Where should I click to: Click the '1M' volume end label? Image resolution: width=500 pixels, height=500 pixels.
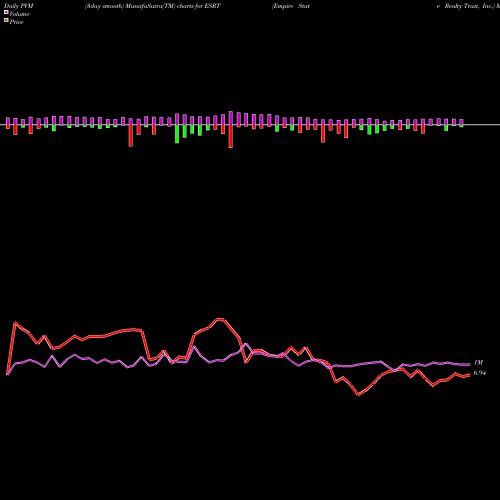478,362
